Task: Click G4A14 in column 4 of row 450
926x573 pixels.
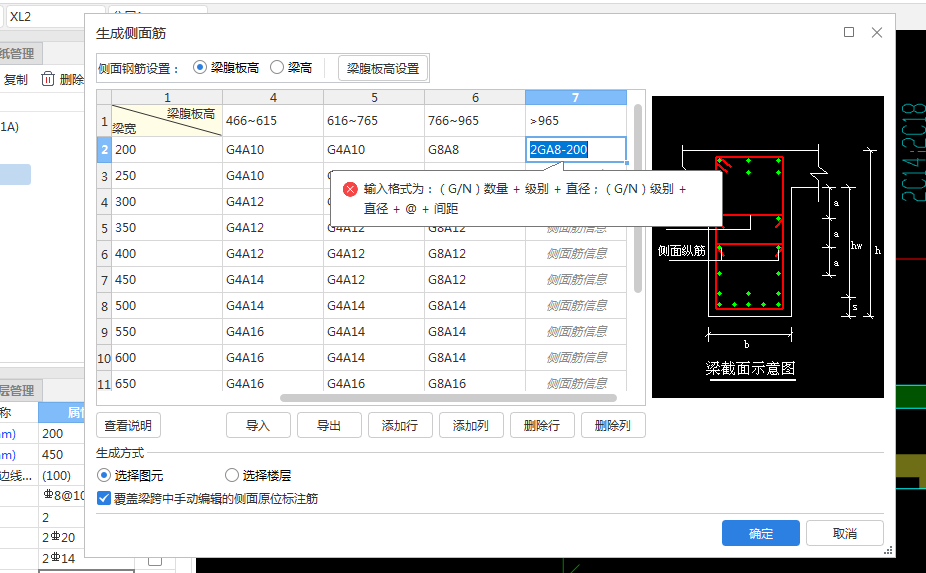Action: pos(273,279)
